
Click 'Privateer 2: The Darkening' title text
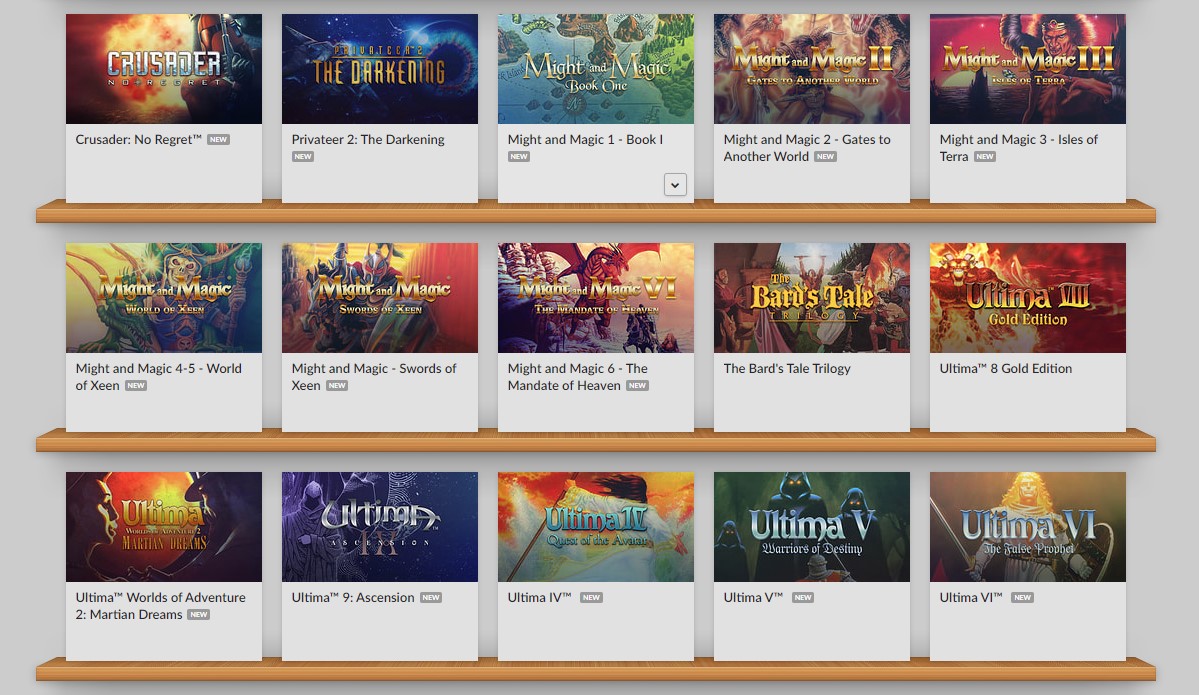pyautogui.click(x=368, y=139)
